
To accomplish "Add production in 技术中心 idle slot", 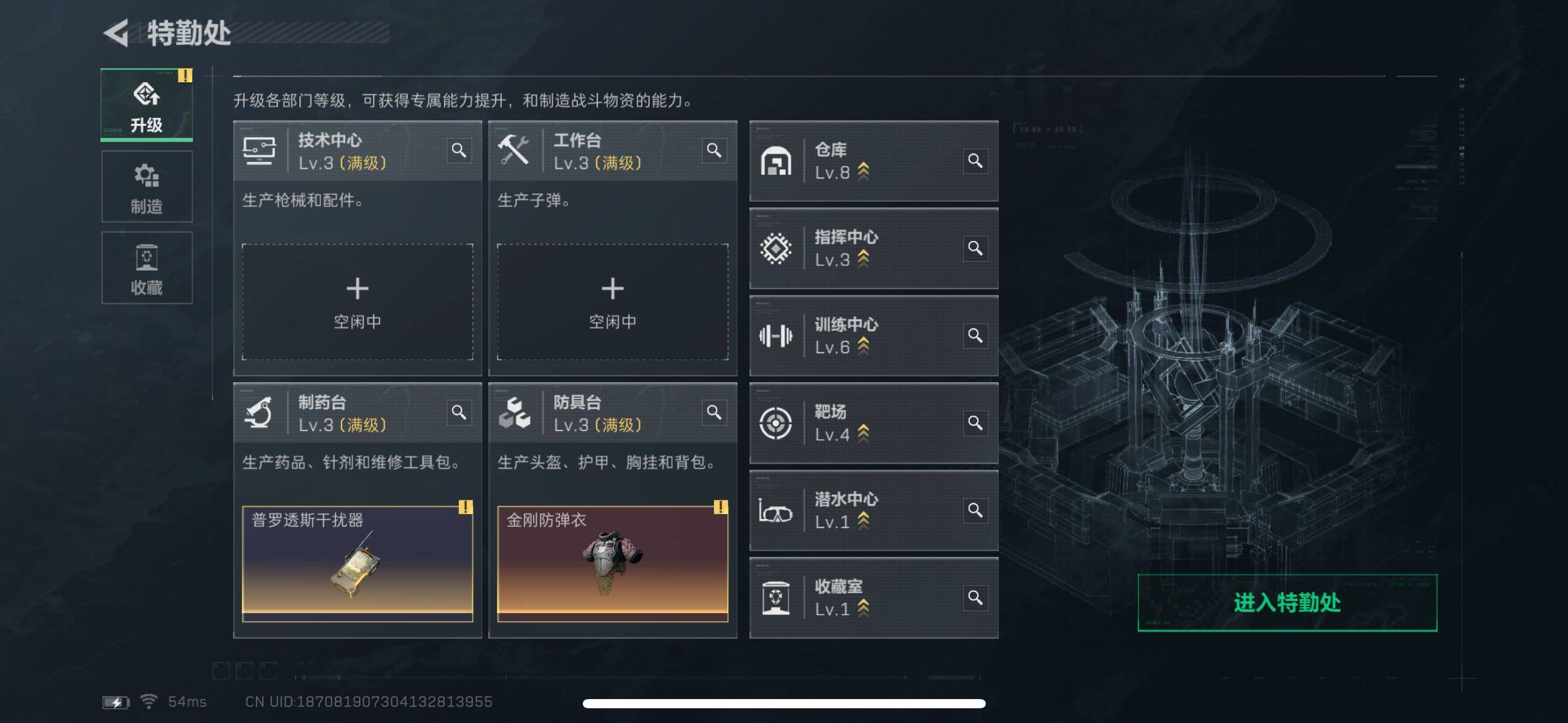I will click(x=358, y=302).
